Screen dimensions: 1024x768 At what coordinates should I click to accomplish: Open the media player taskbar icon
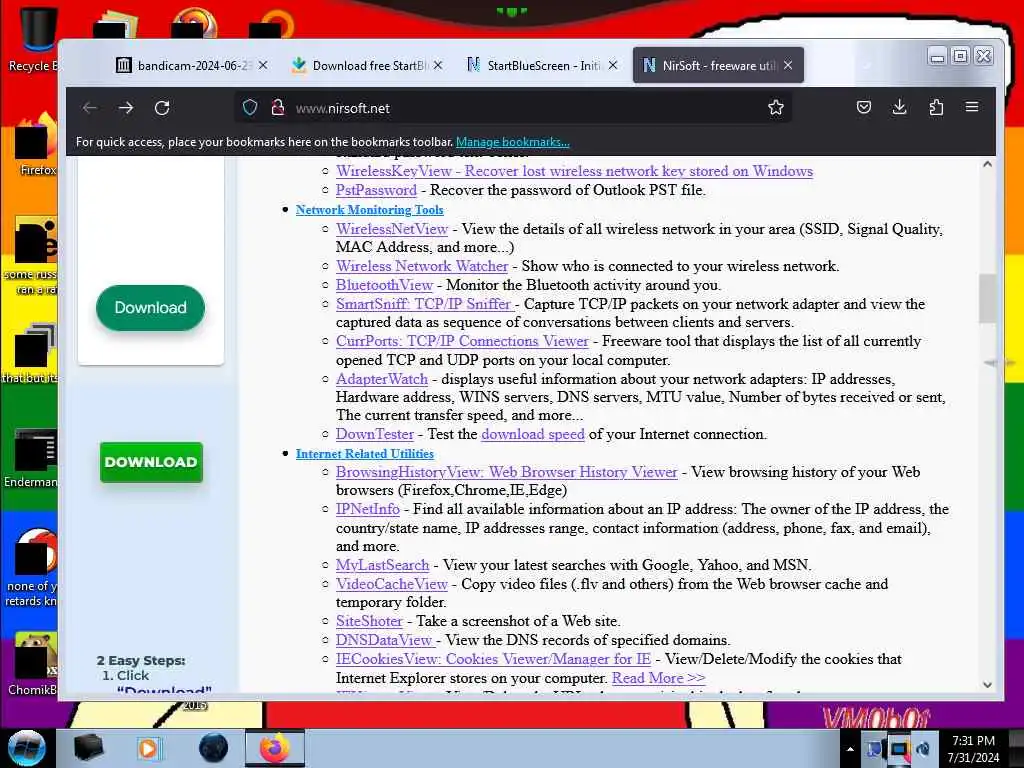[x=148, y=748]
